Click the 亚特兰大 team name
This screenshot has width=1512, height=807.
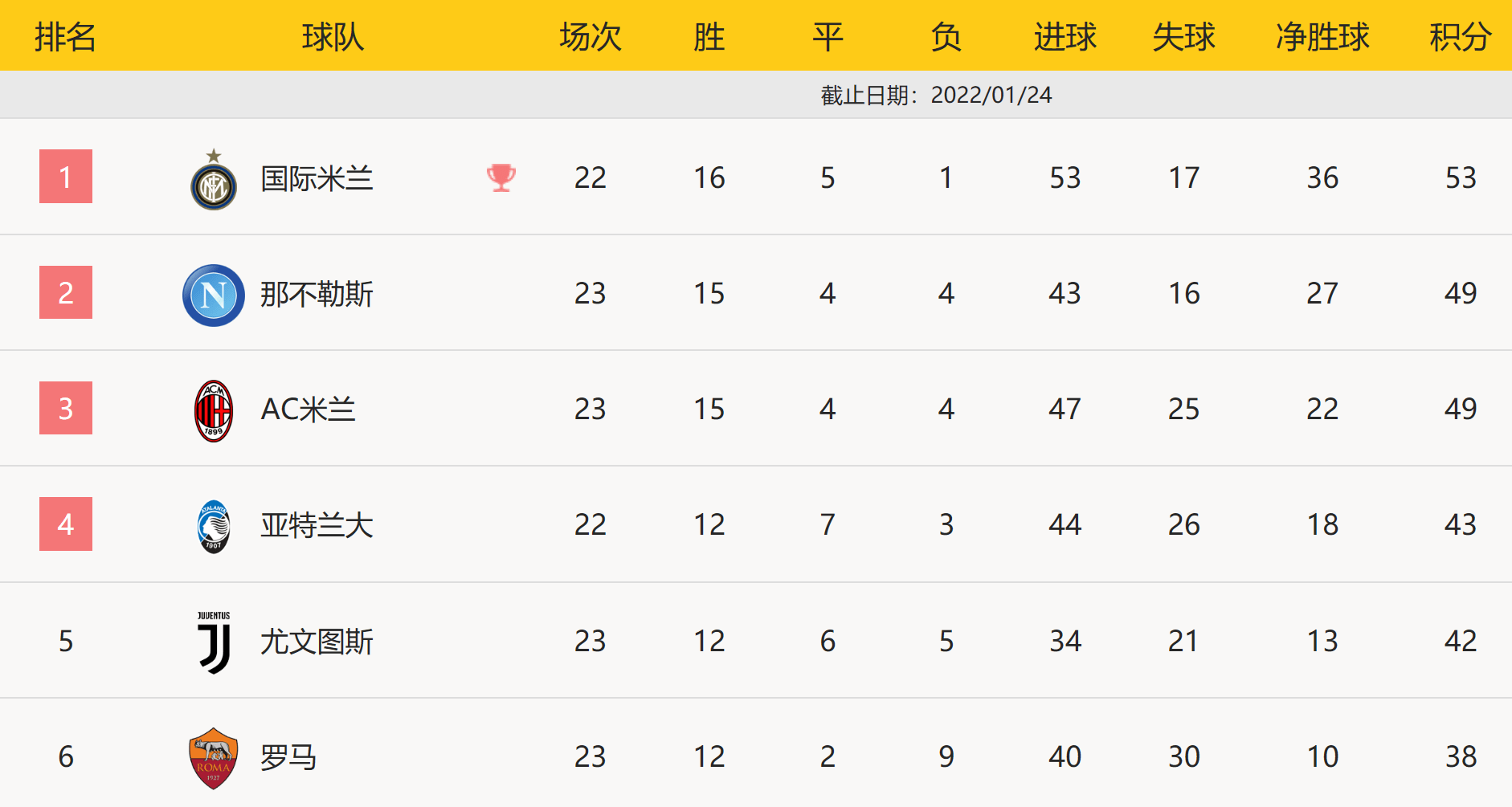317,525
